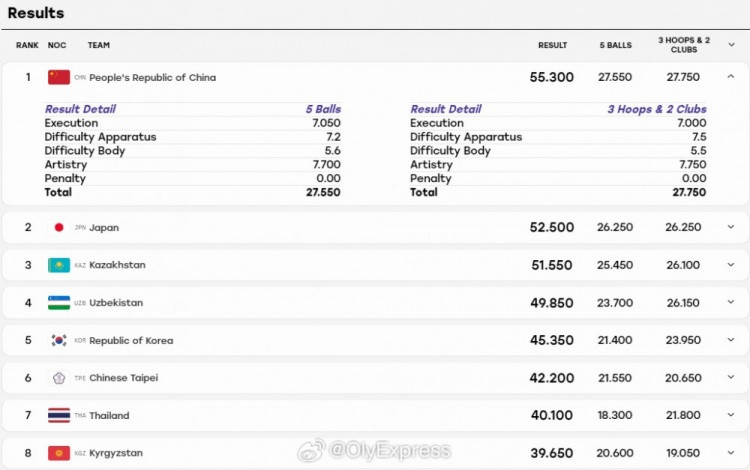
Task: Click the Thailand flag icon
Action: pos(59,415)
